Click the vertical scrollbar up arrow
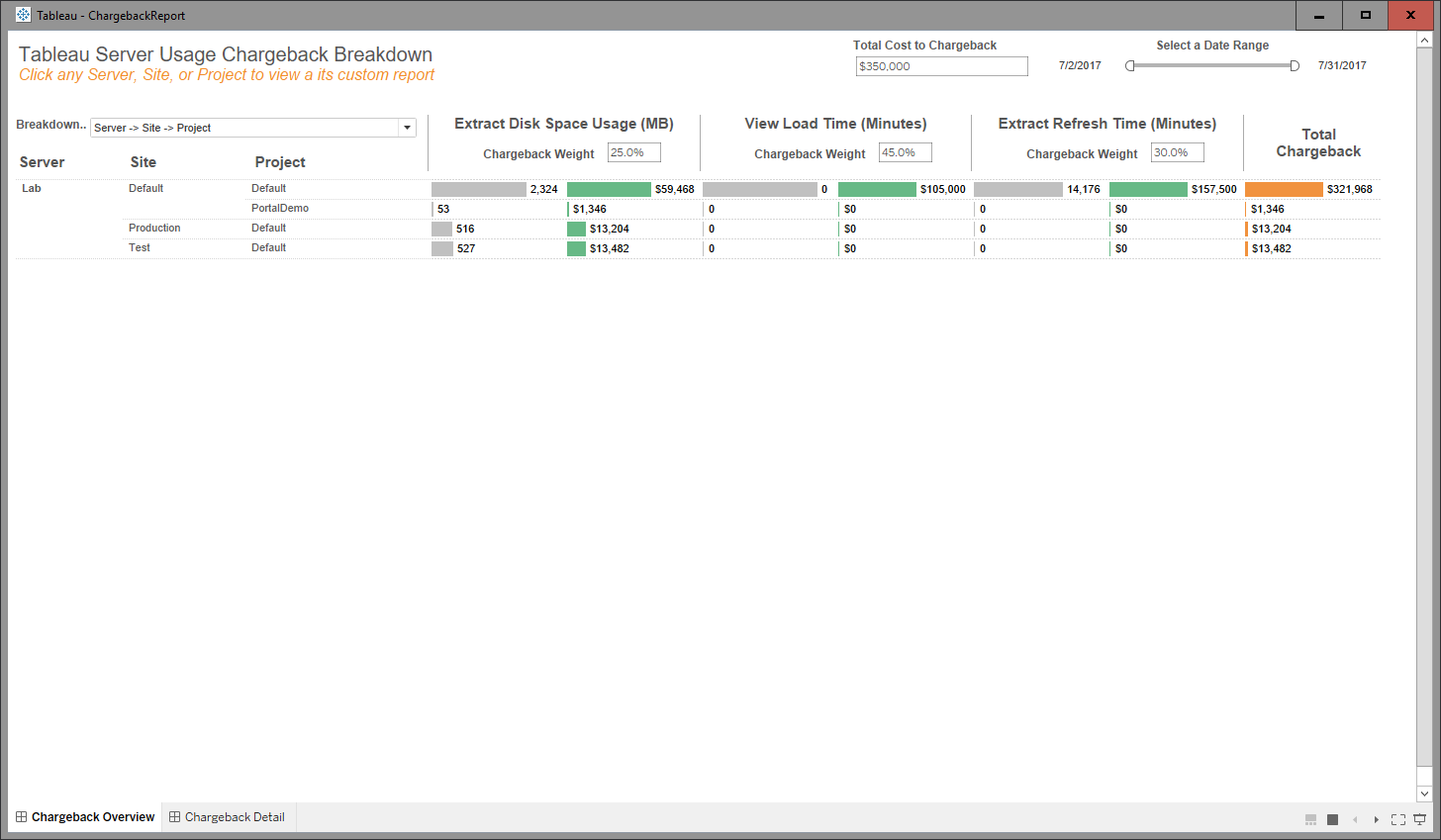 1424,41
